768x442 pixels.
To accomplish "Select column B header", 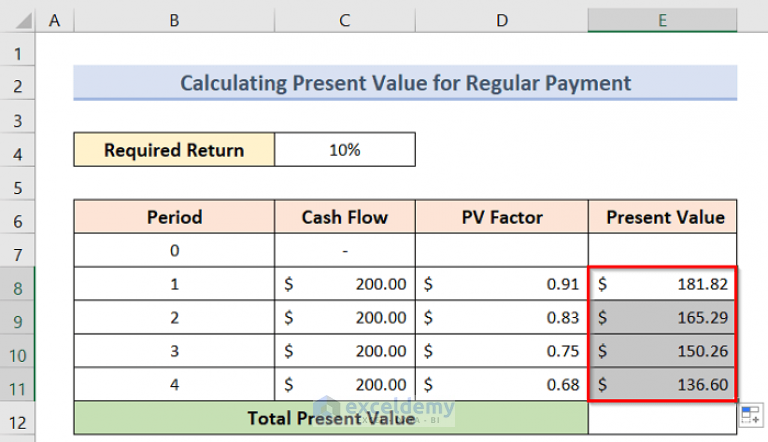I will tap(174, 21).
